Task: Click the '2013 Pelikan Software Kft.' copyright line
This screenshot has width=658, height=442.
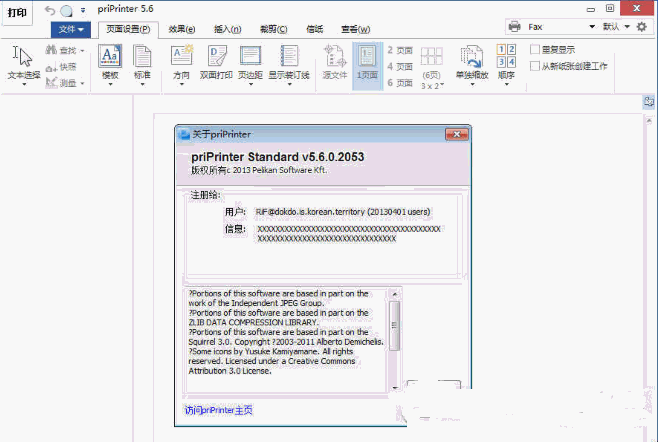Action: click(x=279, y=170)
